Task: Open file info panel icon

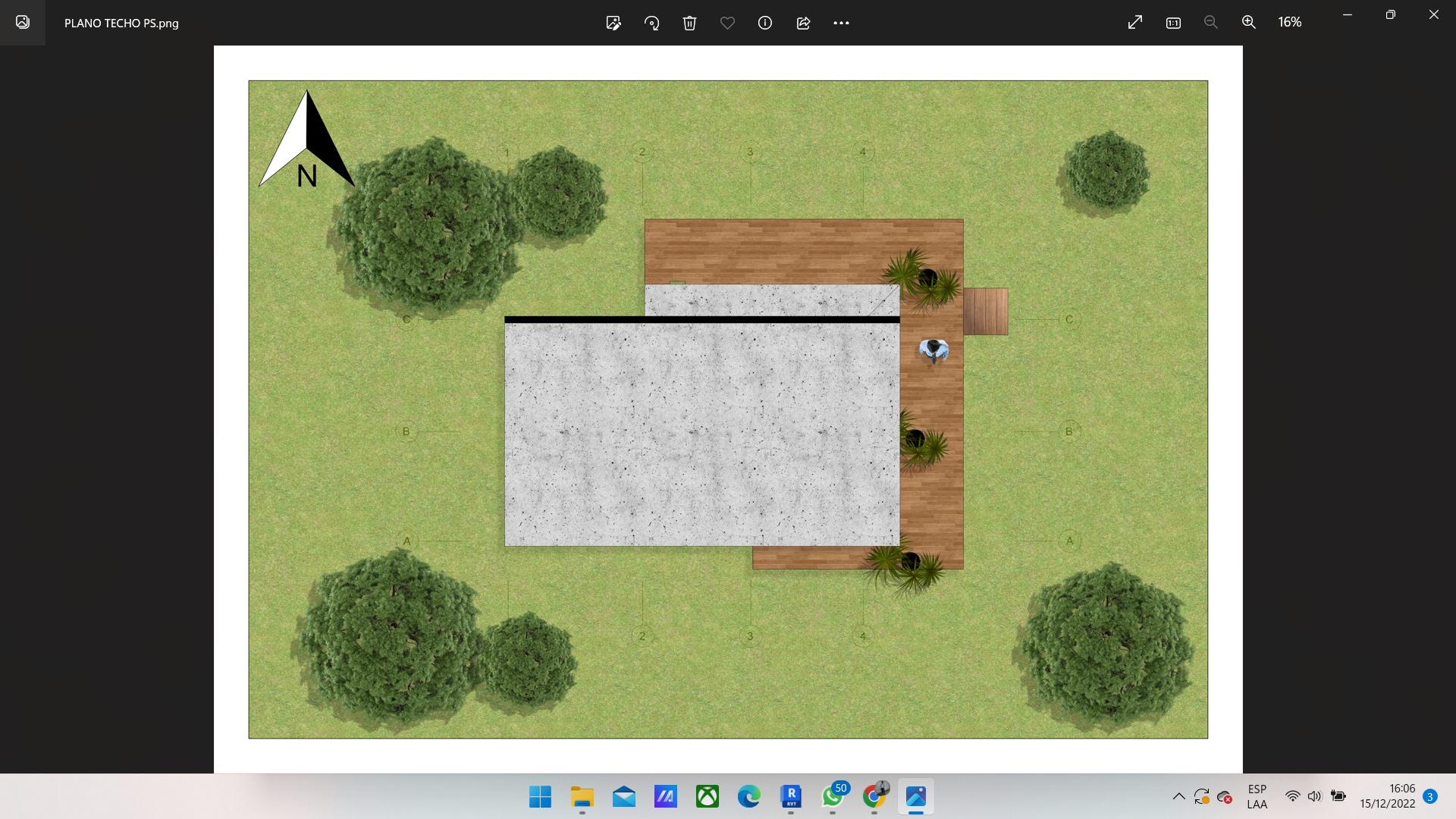Action: (765, 23)
